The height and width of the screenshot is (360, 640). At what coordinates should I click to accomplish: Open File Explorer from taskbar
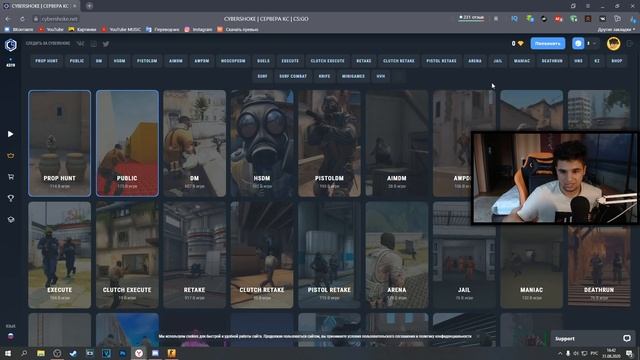pyautogui.click(x=41, y=353)
